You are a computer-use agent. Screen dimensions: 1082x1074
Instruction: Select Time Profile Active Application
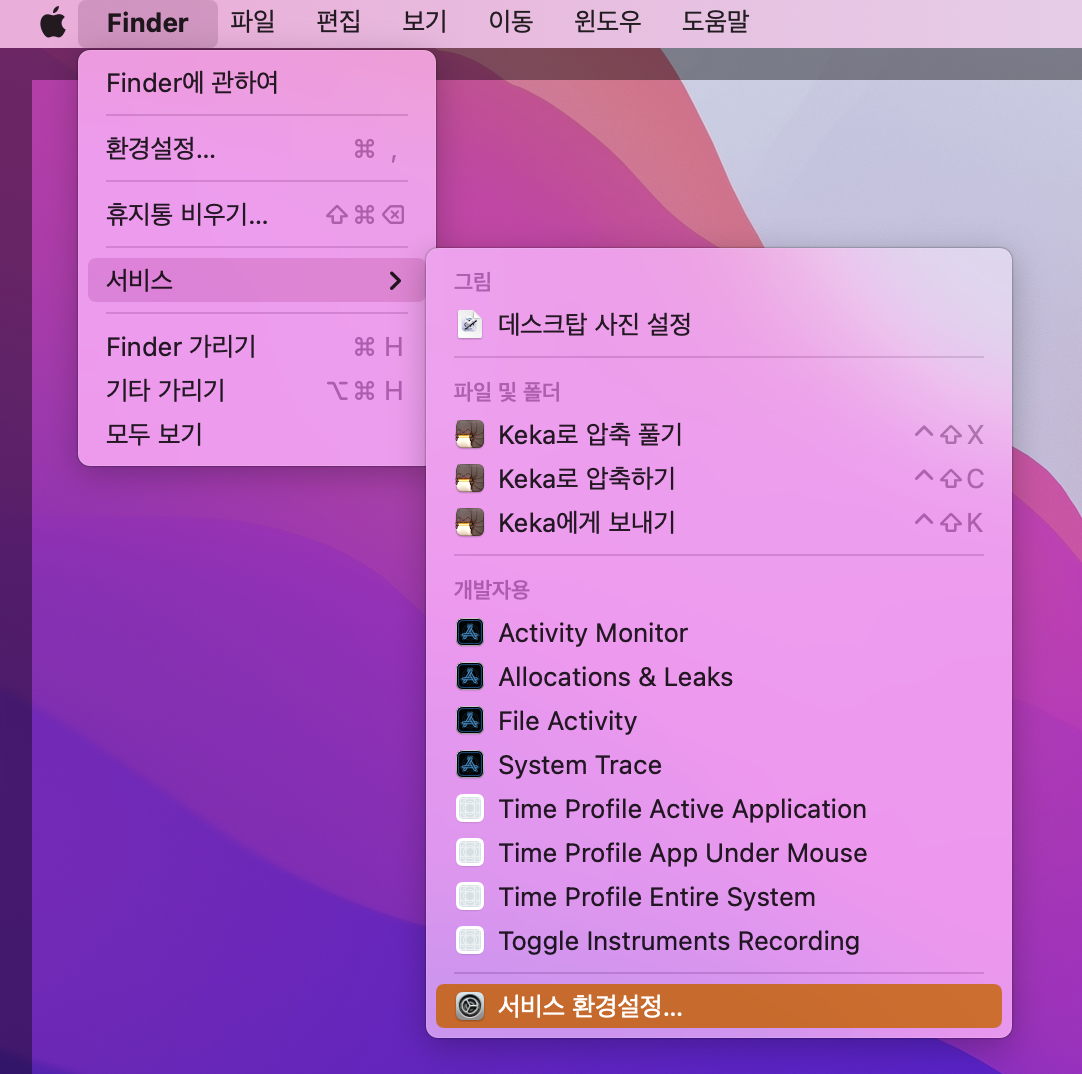click(718, 809)
